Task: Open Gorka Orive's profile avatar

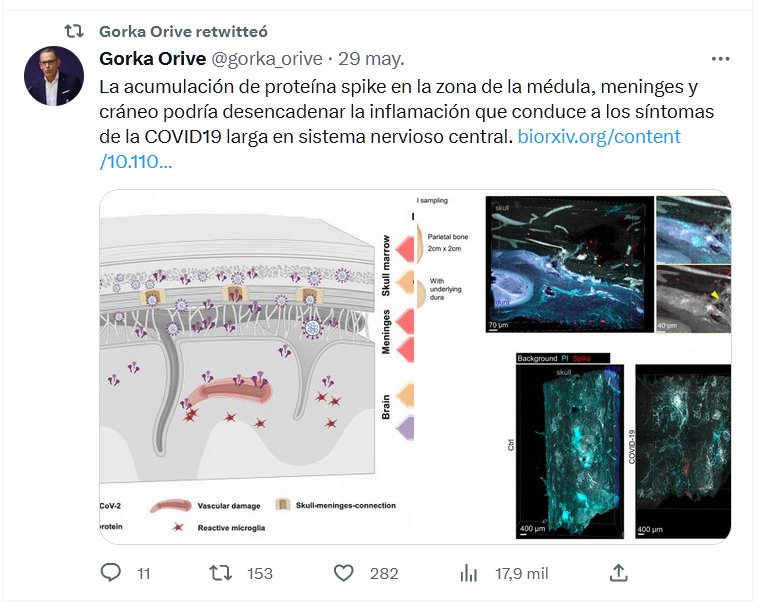Action: tap(54, 76)
